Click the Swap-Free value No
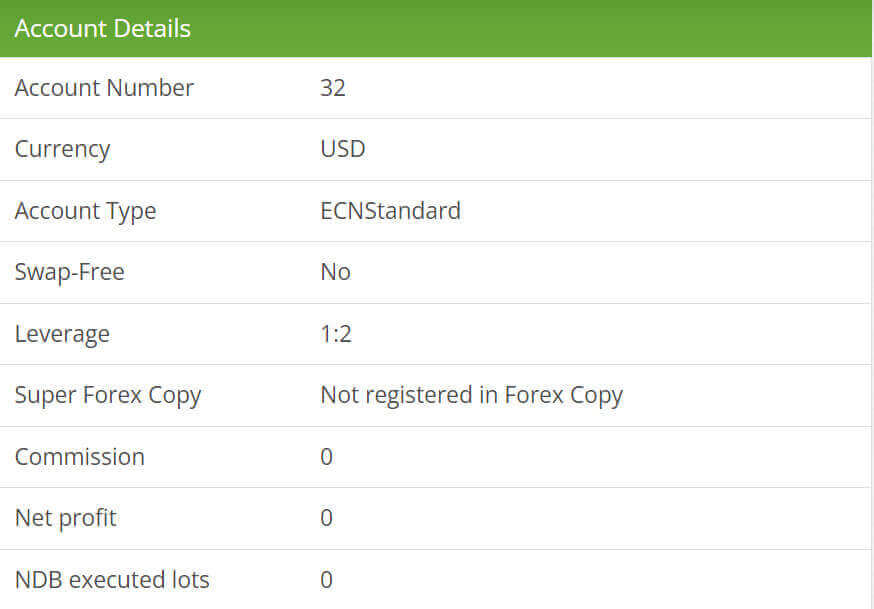 [335, 272]
